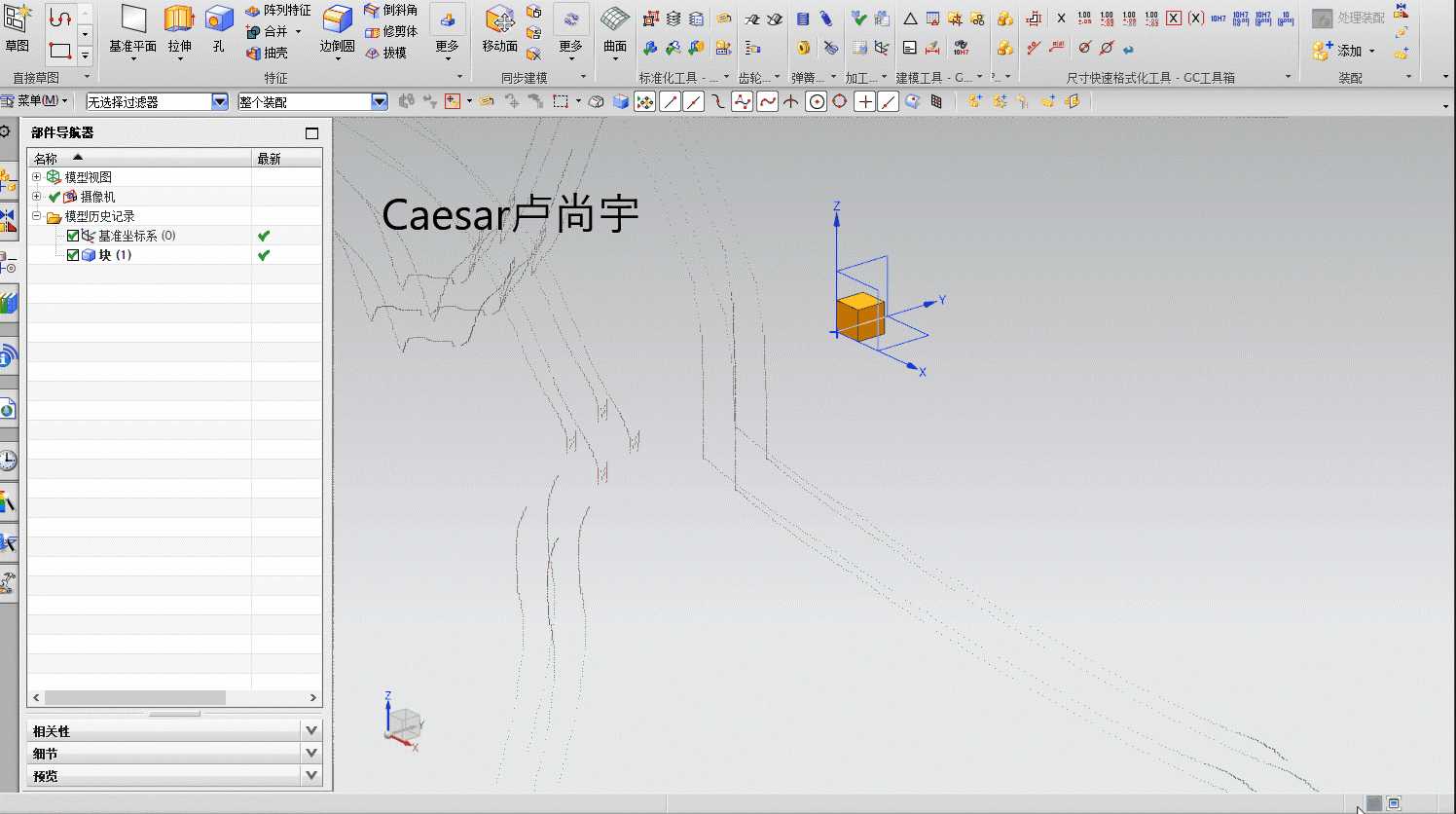1456x814 pixels.
Task: Click the 倒斜角 chamfer tool
Action: [x=390, y=10]
